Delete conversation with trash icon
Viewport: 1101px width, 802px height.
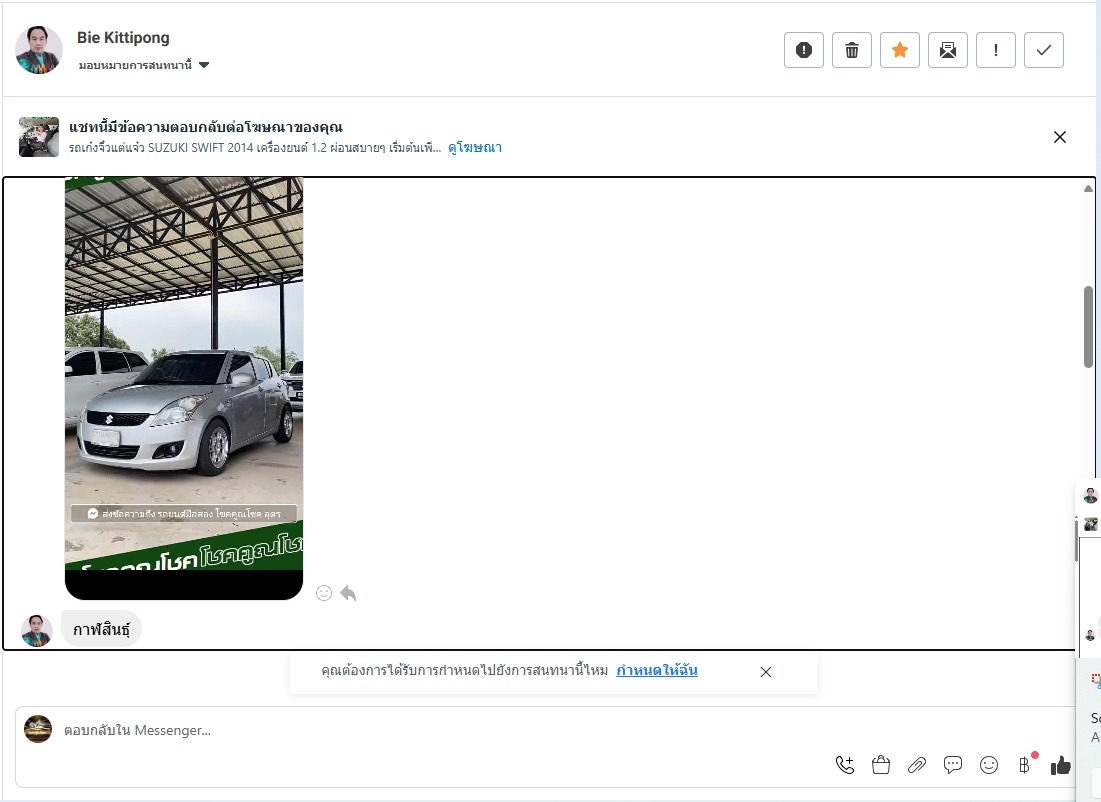(852, 50)
